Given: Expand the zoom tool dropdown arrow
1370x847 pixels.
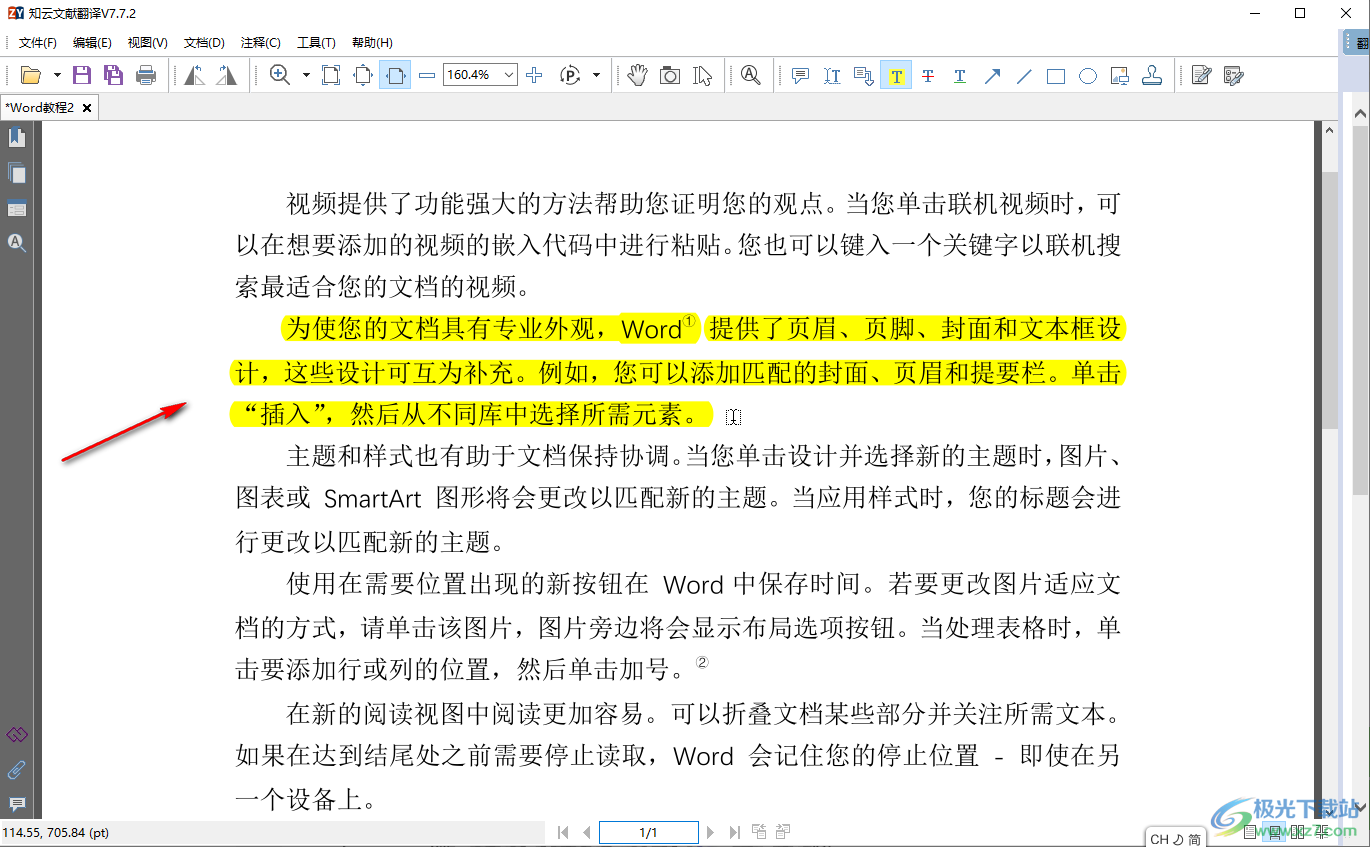Looking at the screenshot, I should pos(306,75).
